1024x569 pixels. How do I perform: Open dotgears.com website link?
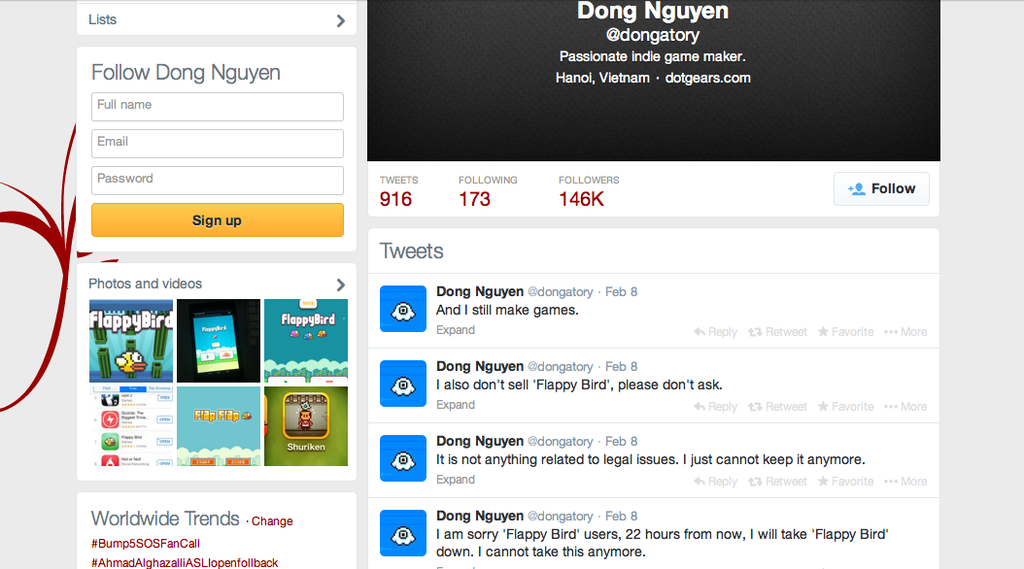pos(708,78)
